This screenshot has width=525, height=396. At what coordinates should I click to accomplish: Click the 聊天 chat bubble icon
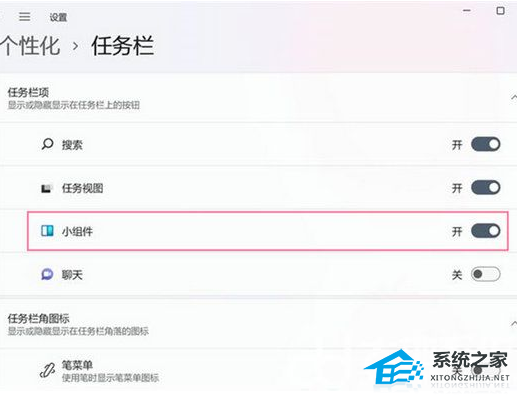pos(47,274)
